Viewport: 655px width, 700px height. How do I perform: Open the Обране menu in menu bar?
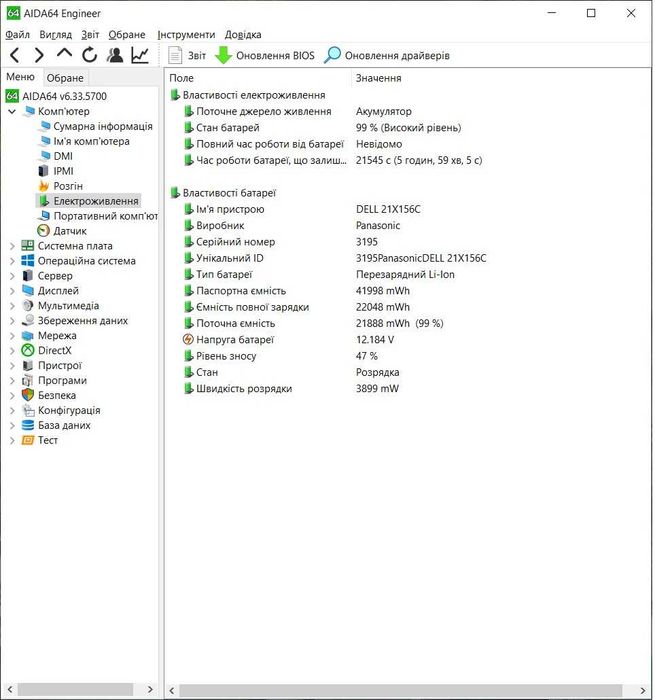point(127,34)
